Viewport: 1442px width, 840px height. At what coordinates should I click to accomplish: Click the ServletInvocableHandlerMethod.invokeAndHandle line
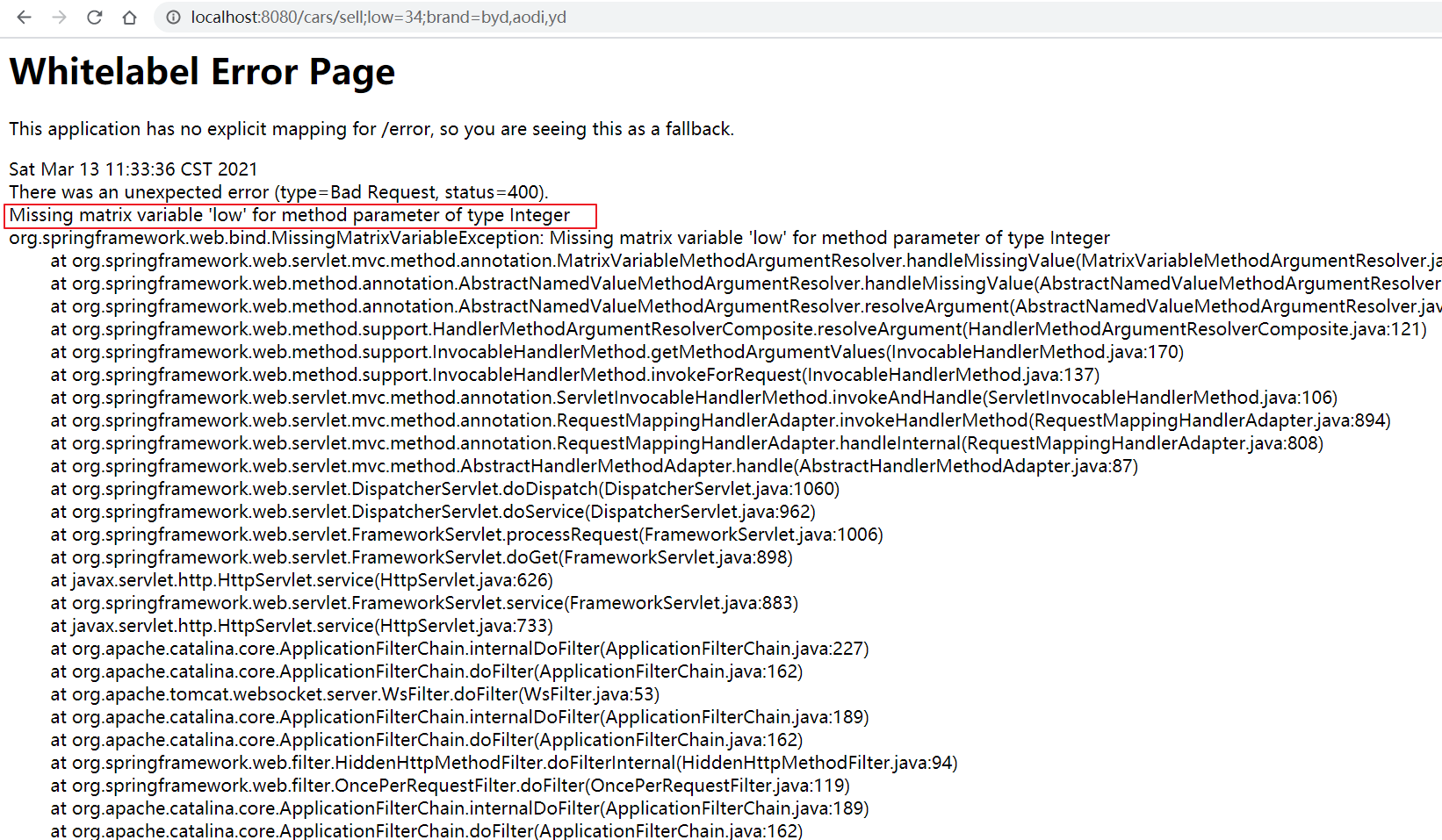pos(694,398)
